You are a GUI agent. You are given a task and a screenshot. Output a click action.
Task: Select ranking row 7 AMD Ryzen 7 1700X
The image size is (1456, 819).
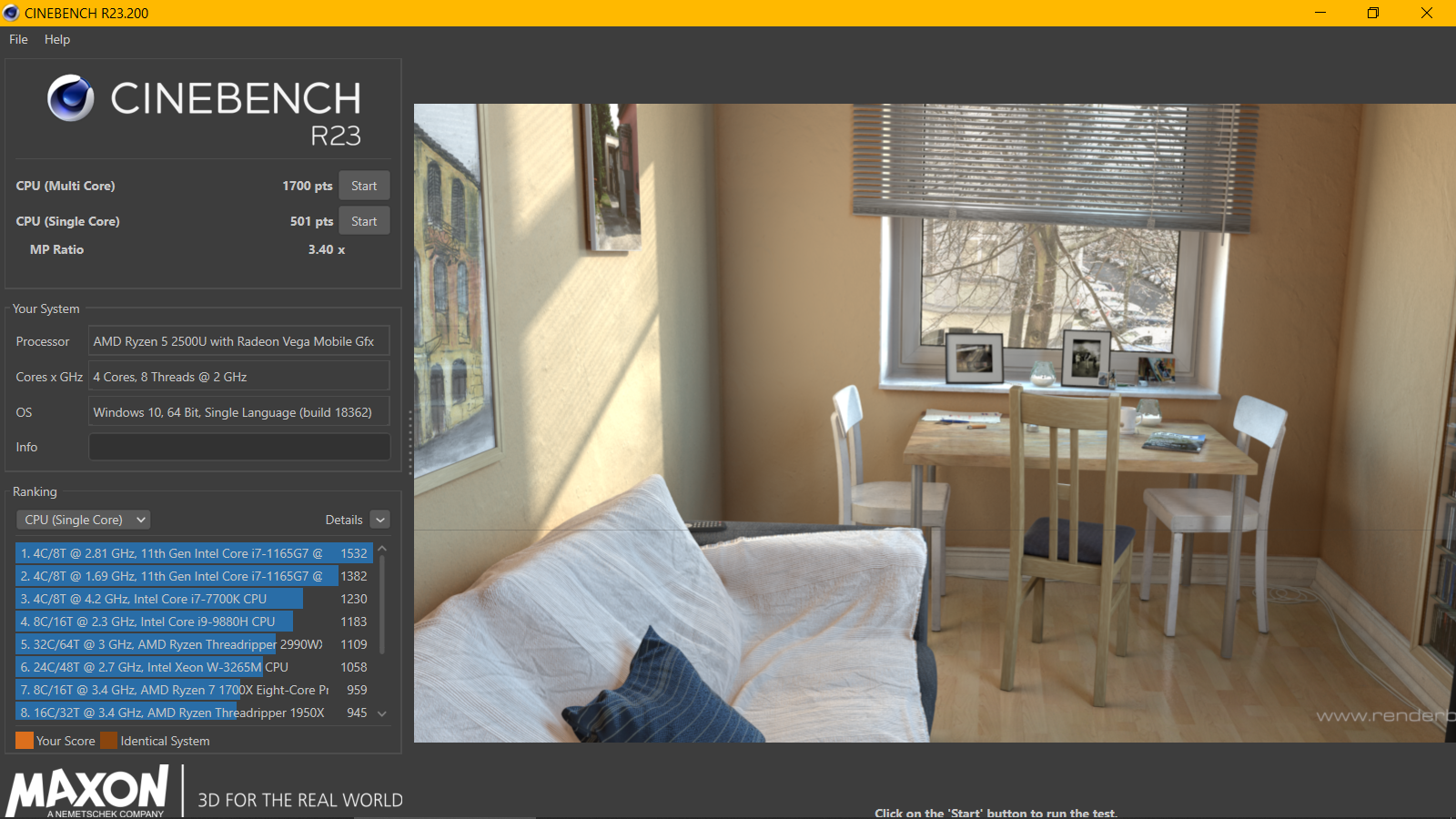[194, 690]
